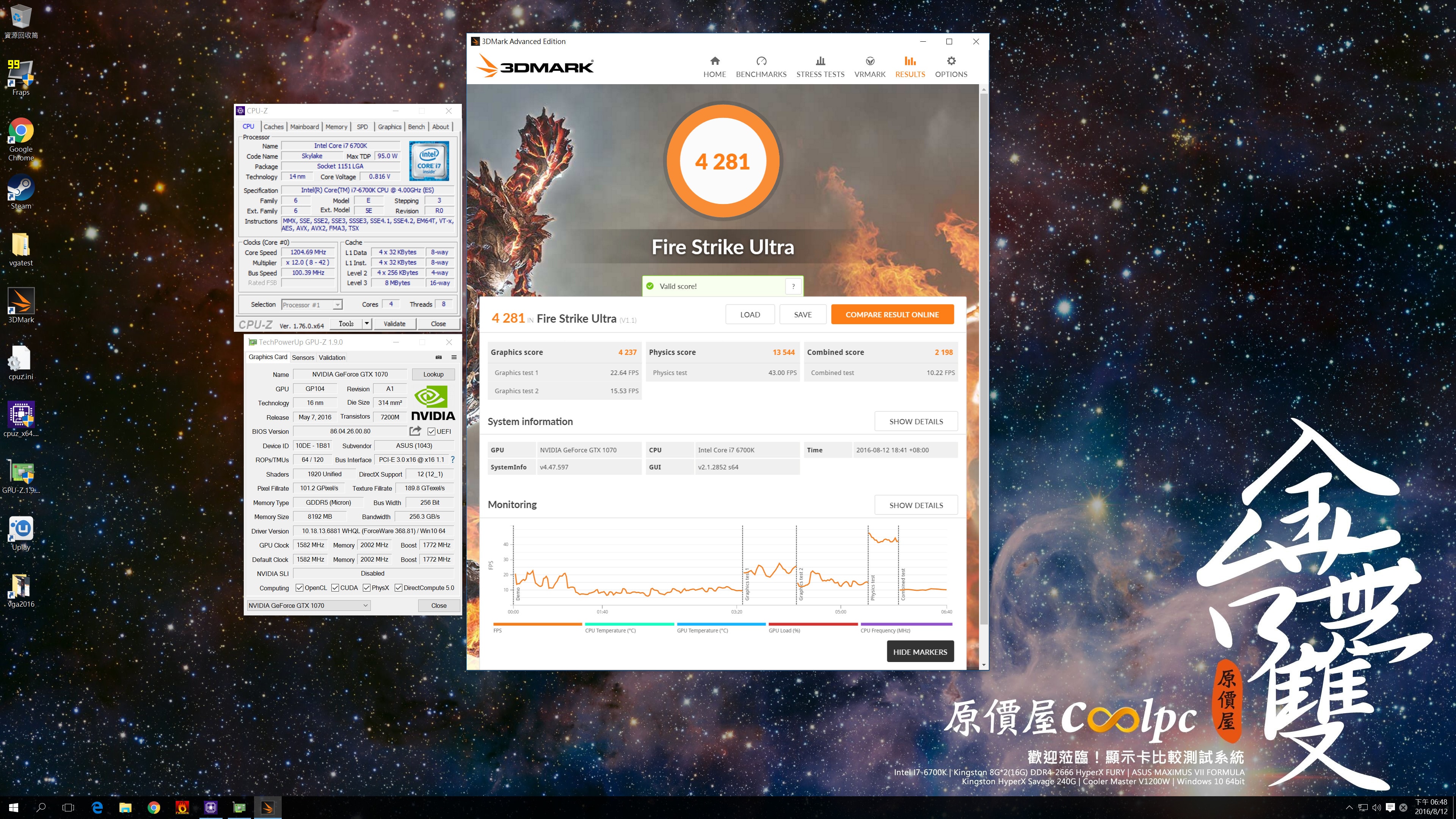Toggle the CUDA checkbox
Viewport: 1456px width, 819px height.
pyautogui.click(x=335, y=588)
